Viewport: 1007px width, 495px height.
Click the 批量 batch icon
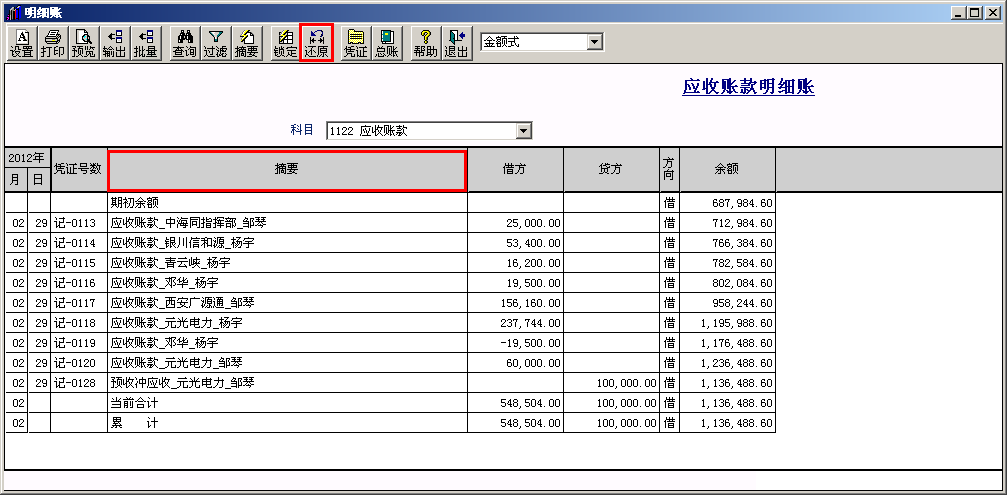coord(146,44)
